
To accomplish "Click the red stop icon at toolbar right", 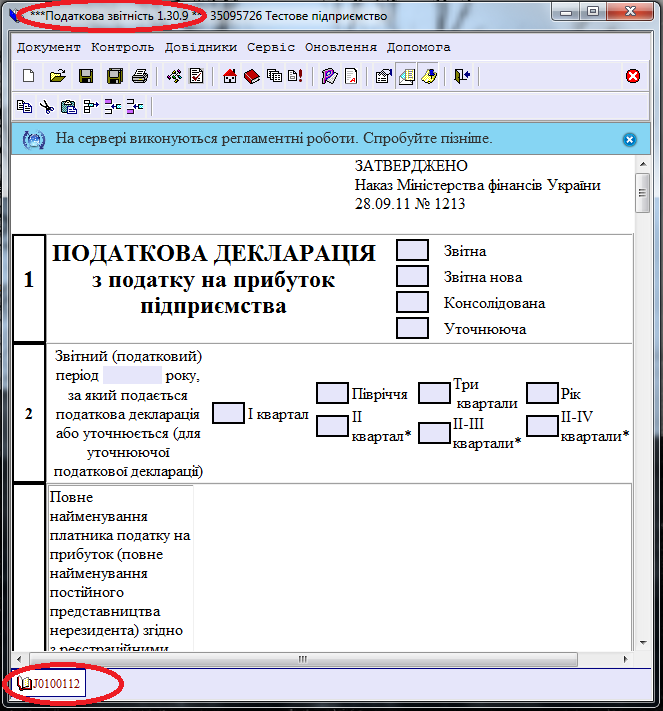I will 633,76.
